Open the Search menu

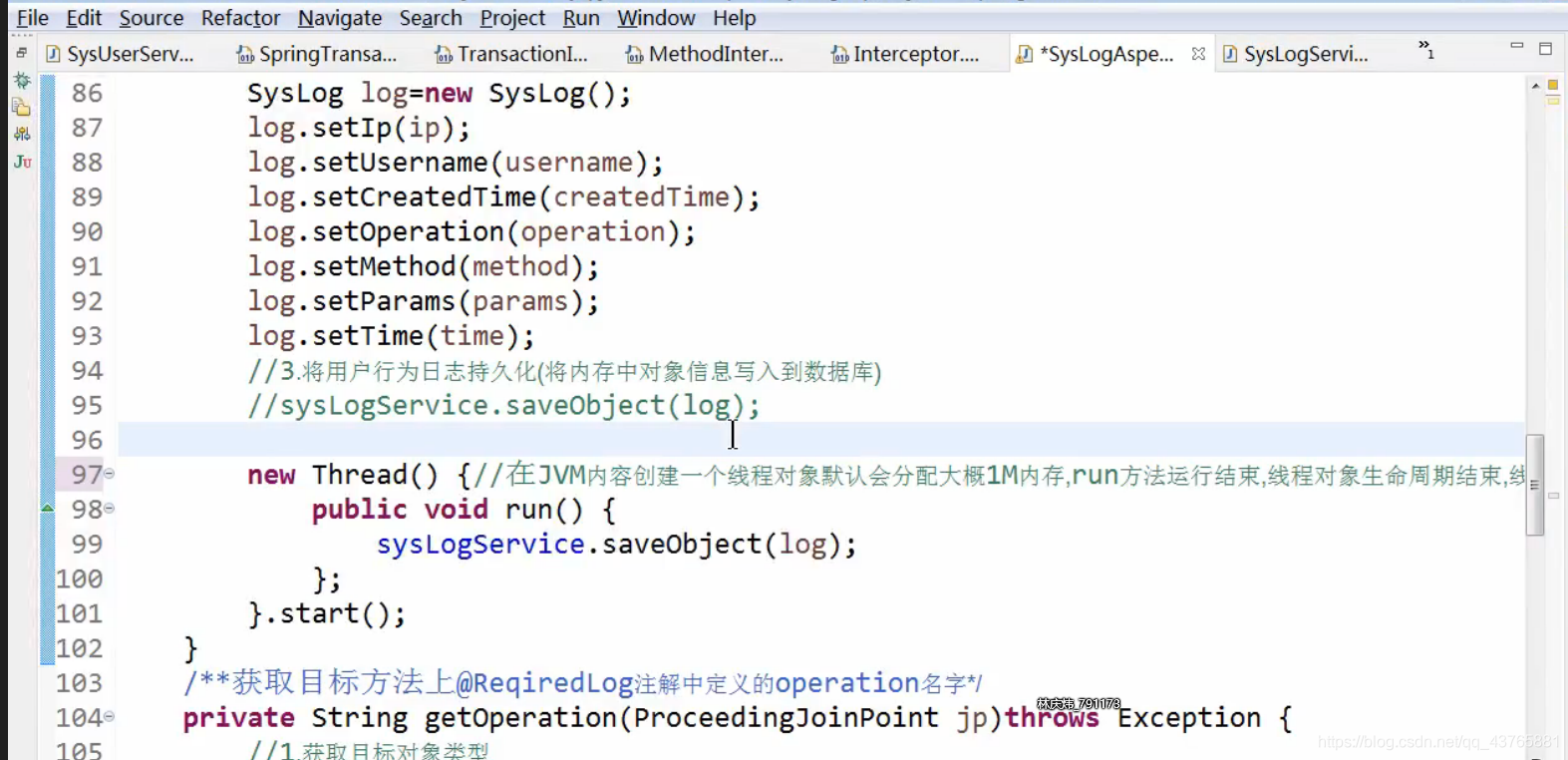coord(431,18)
